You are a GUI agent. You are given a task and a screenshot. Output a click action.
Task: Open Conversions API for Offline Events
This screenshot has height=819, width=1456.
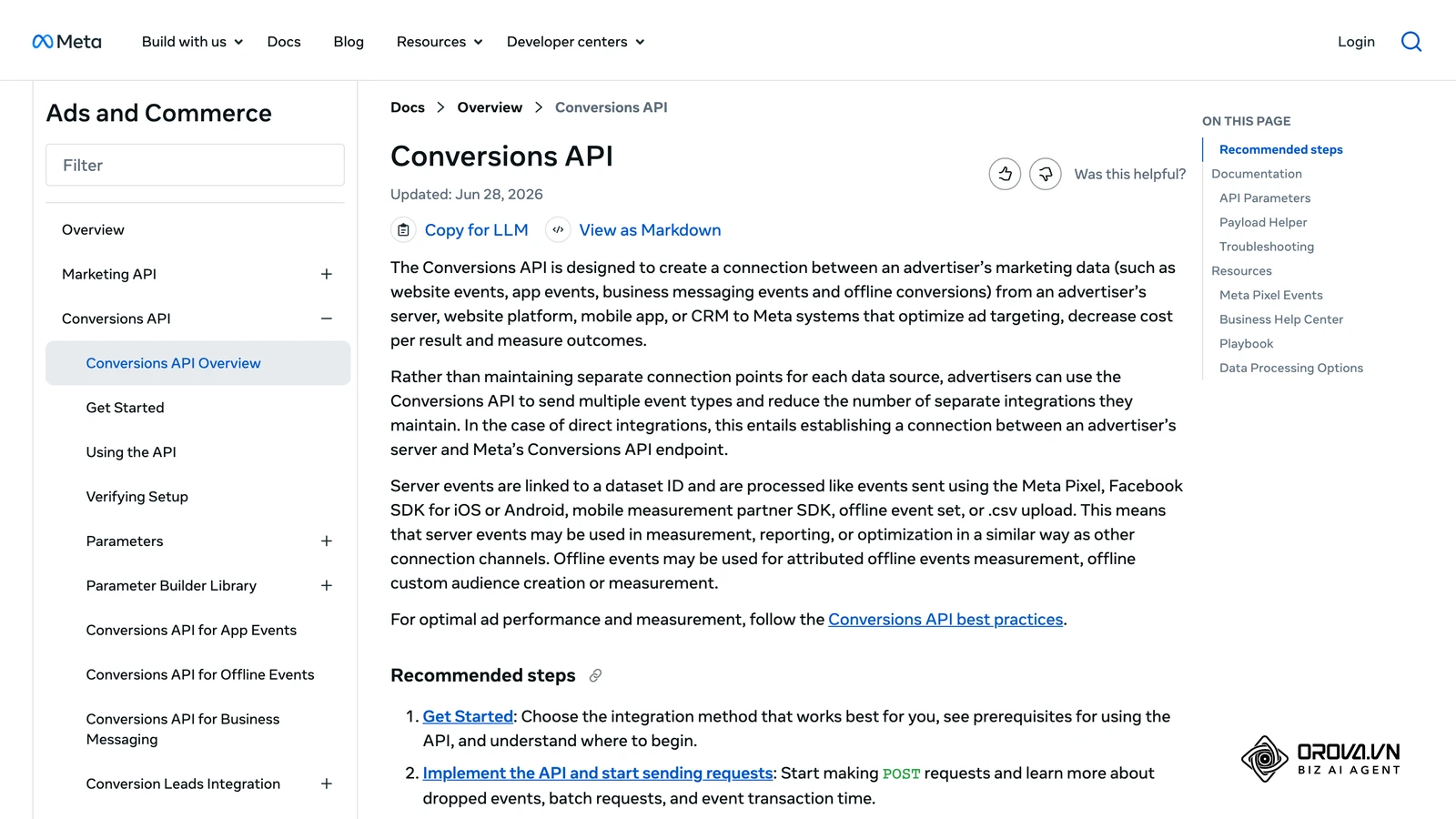click(200, 674)
